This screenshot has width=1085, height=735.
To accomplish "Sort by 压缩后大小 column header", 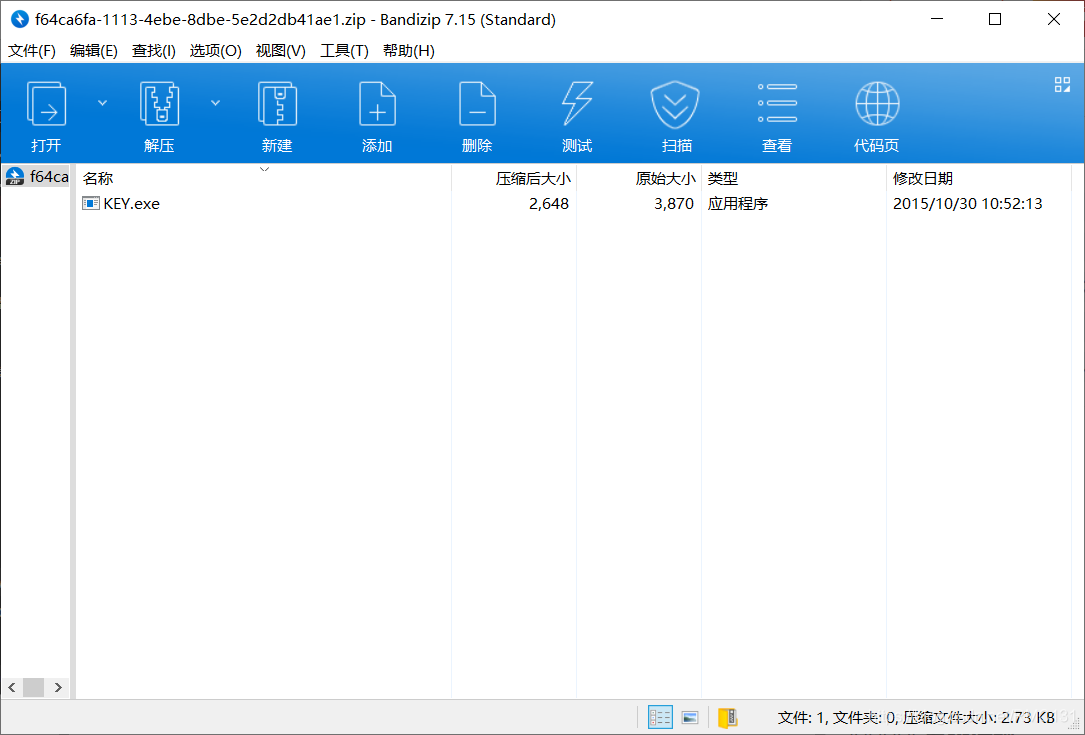I will 514,179.
